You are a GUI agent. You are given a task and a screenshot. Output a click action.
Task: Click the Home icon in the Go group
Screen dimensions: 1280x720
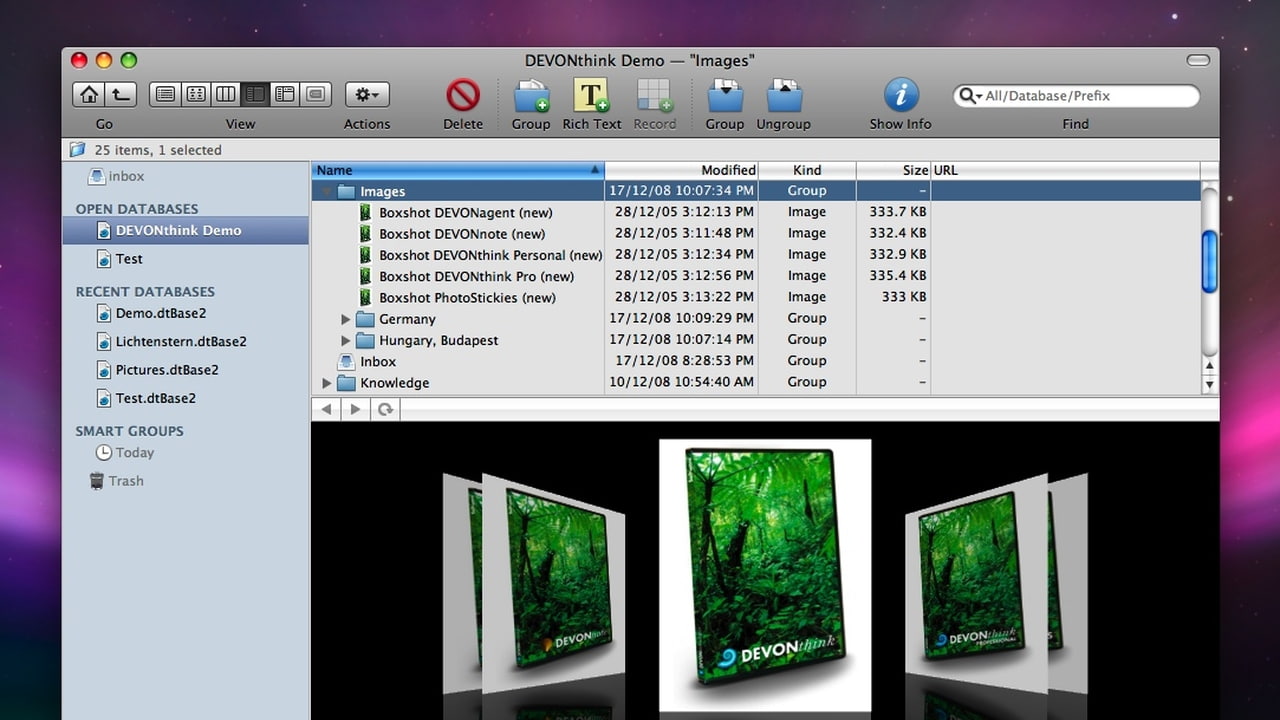89,95
